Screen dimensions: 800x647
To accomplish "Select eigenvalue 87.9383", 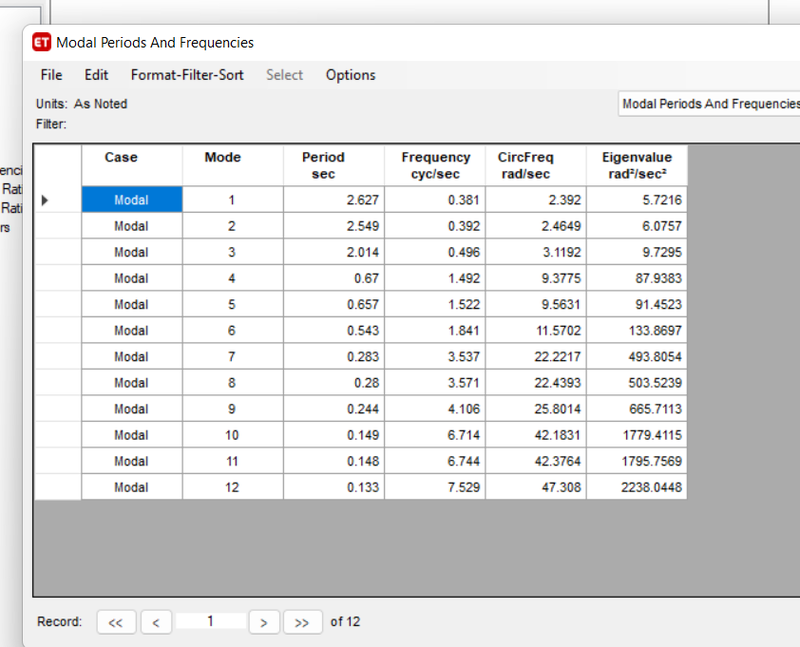I will [637, 278].
